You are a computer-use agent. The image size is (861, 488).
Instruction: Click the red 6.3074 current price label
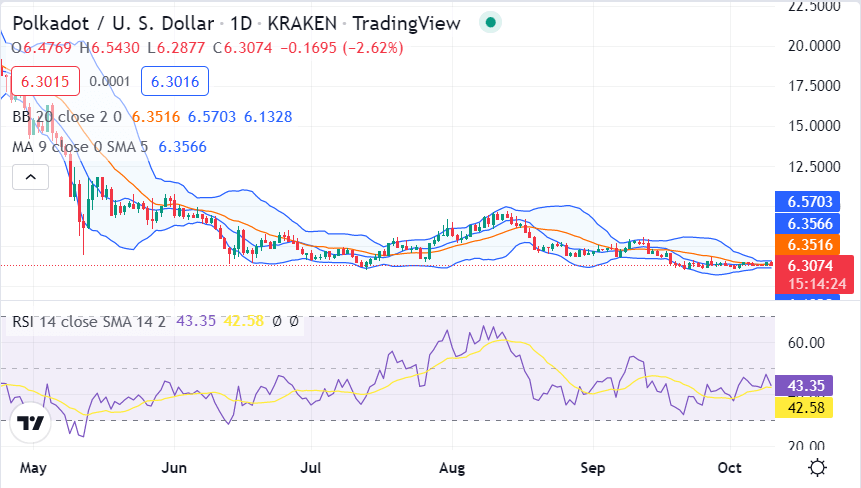[x=810, y=266]
